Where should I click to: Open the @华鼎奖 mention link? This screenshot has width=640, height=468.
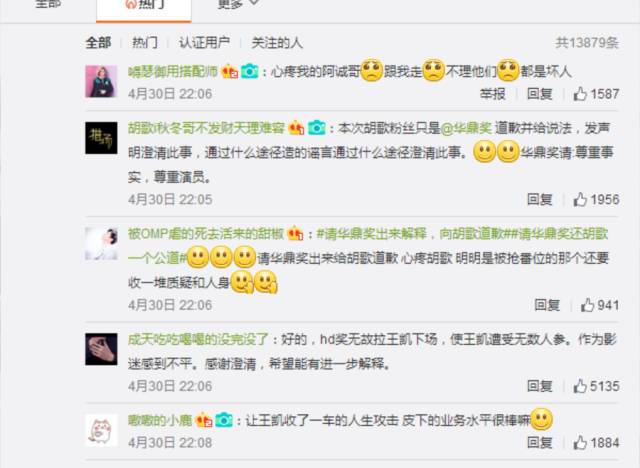click(x=467, y=129)
